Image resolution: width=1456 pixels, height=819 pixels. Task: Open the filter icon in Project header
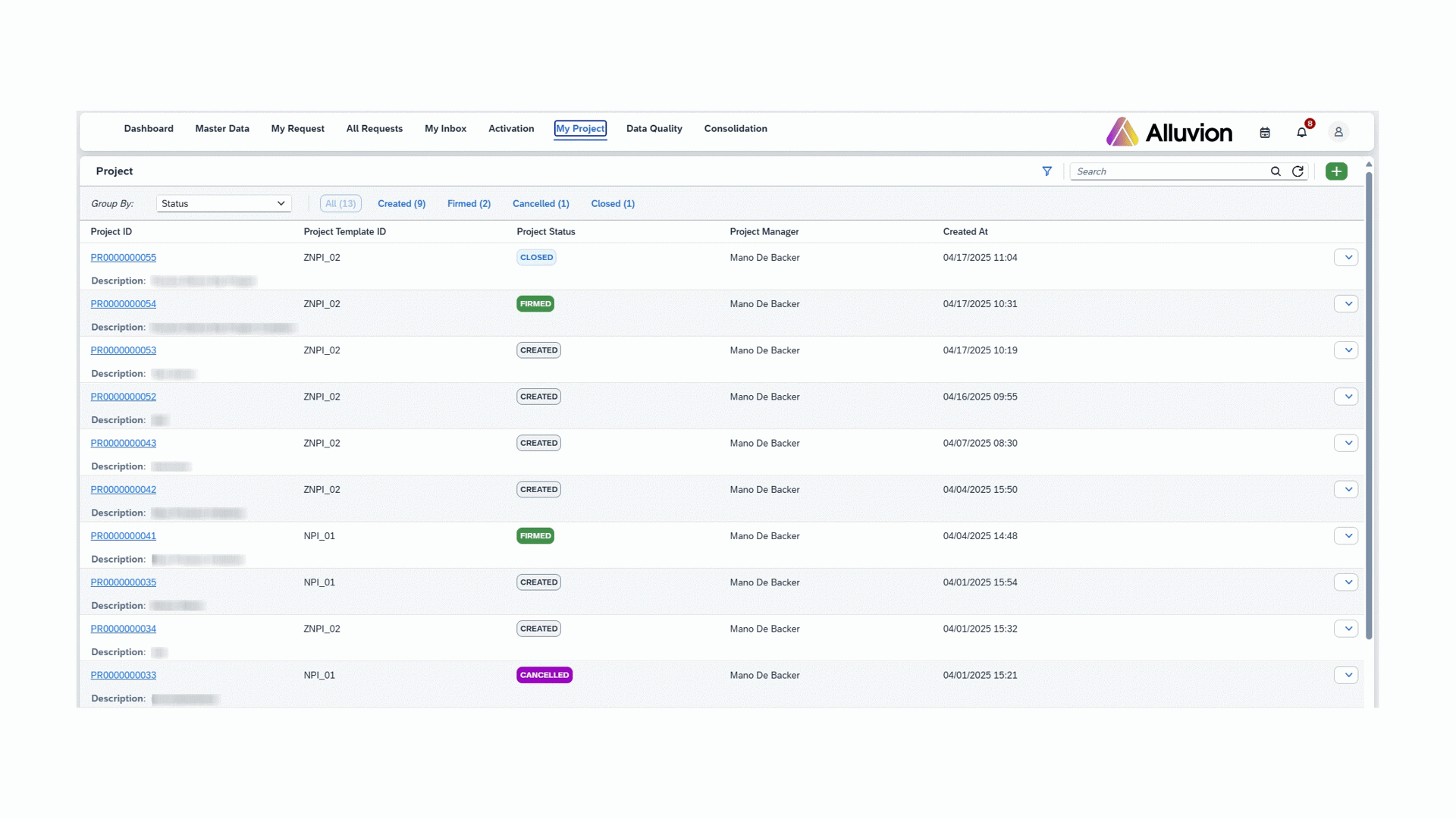coord(1046,171)
